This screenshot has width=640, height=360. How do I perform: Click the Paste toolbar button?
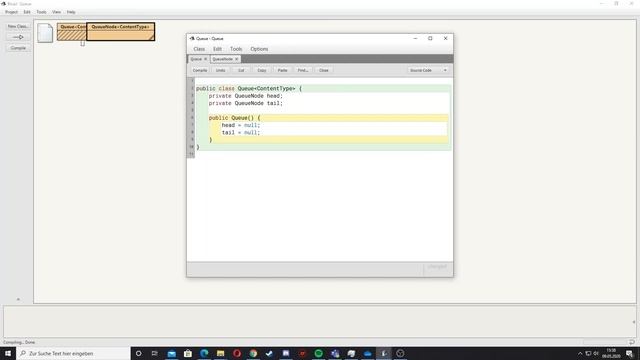point(282,70)
